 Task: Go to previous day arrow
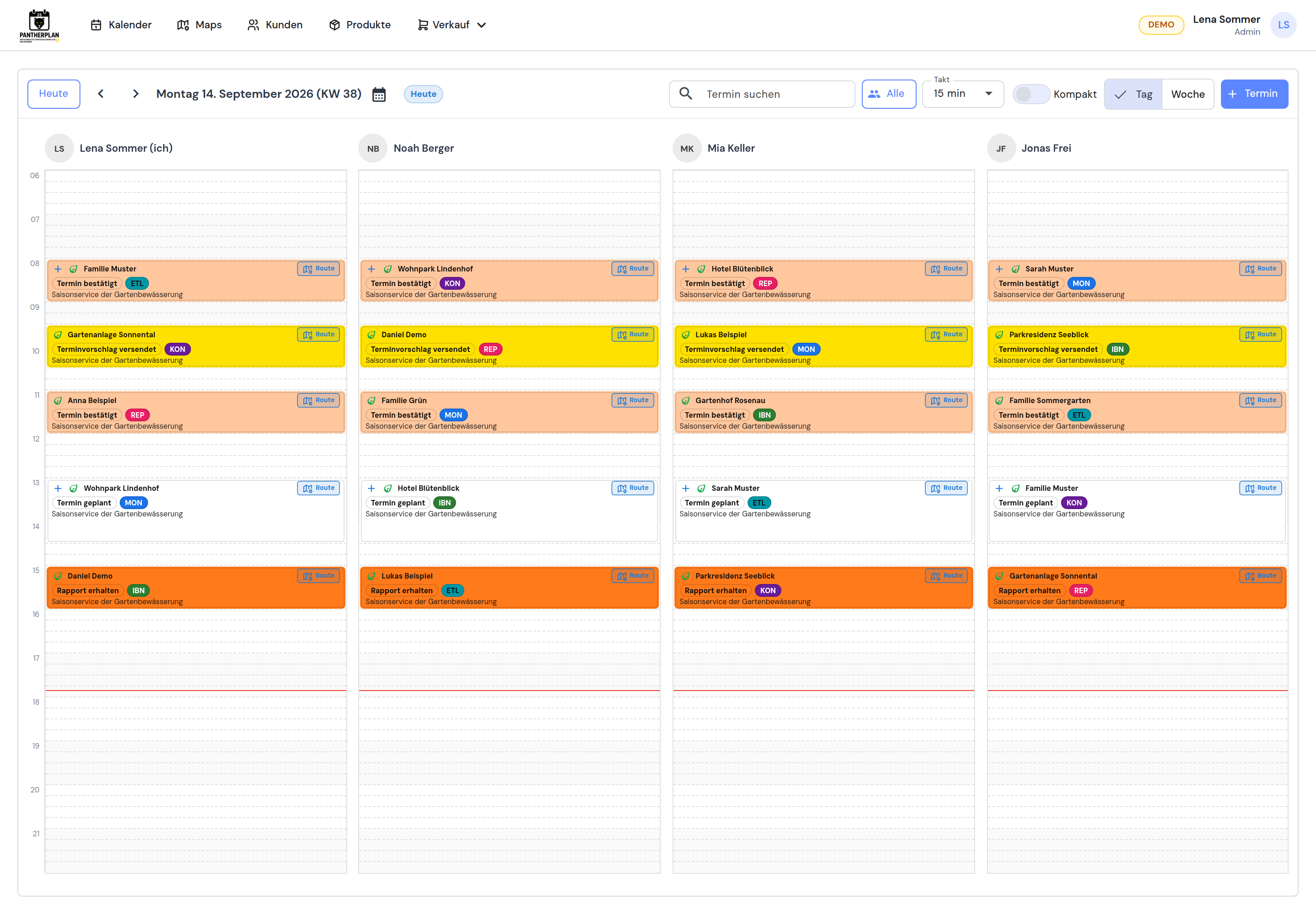click(101, 94)
